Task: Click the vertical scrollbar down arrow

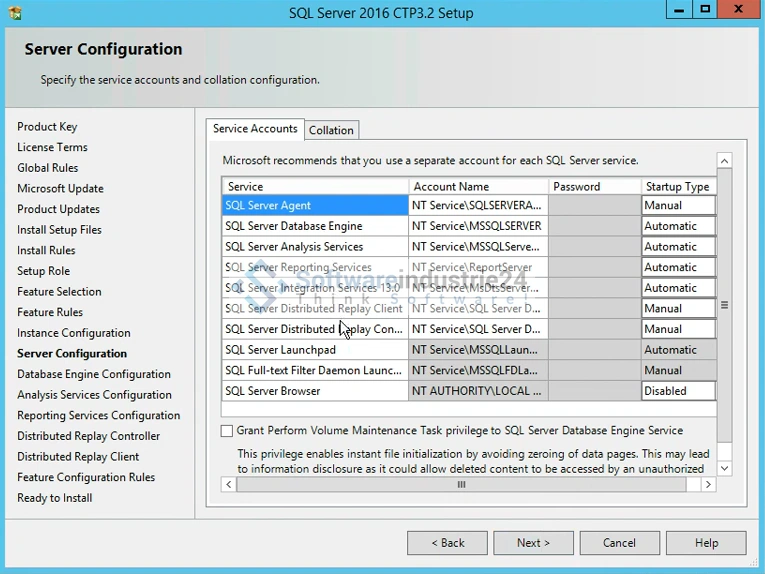Action: (x=724, y=468)
